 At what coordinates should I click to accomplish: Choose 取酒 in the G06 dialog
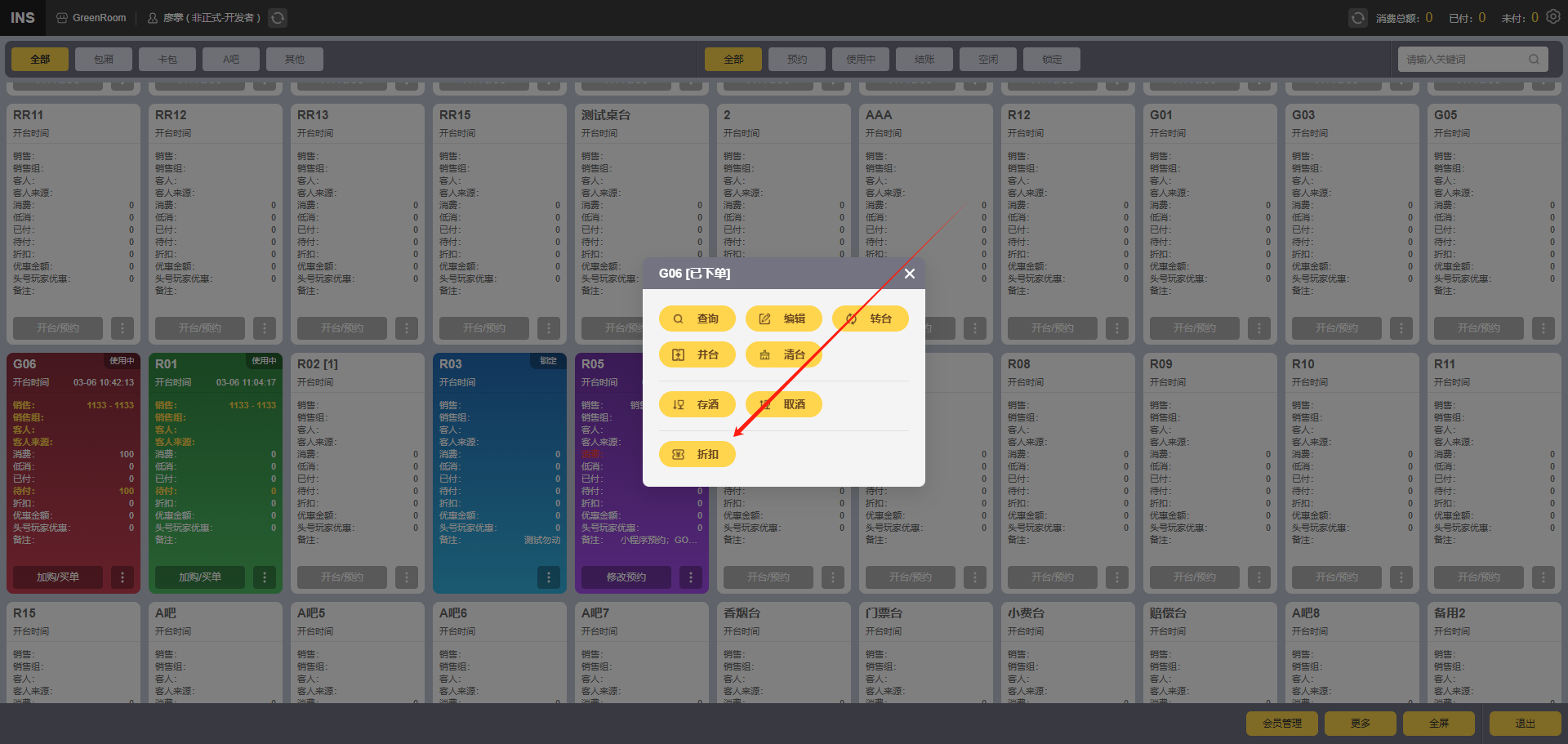point(783,404)
